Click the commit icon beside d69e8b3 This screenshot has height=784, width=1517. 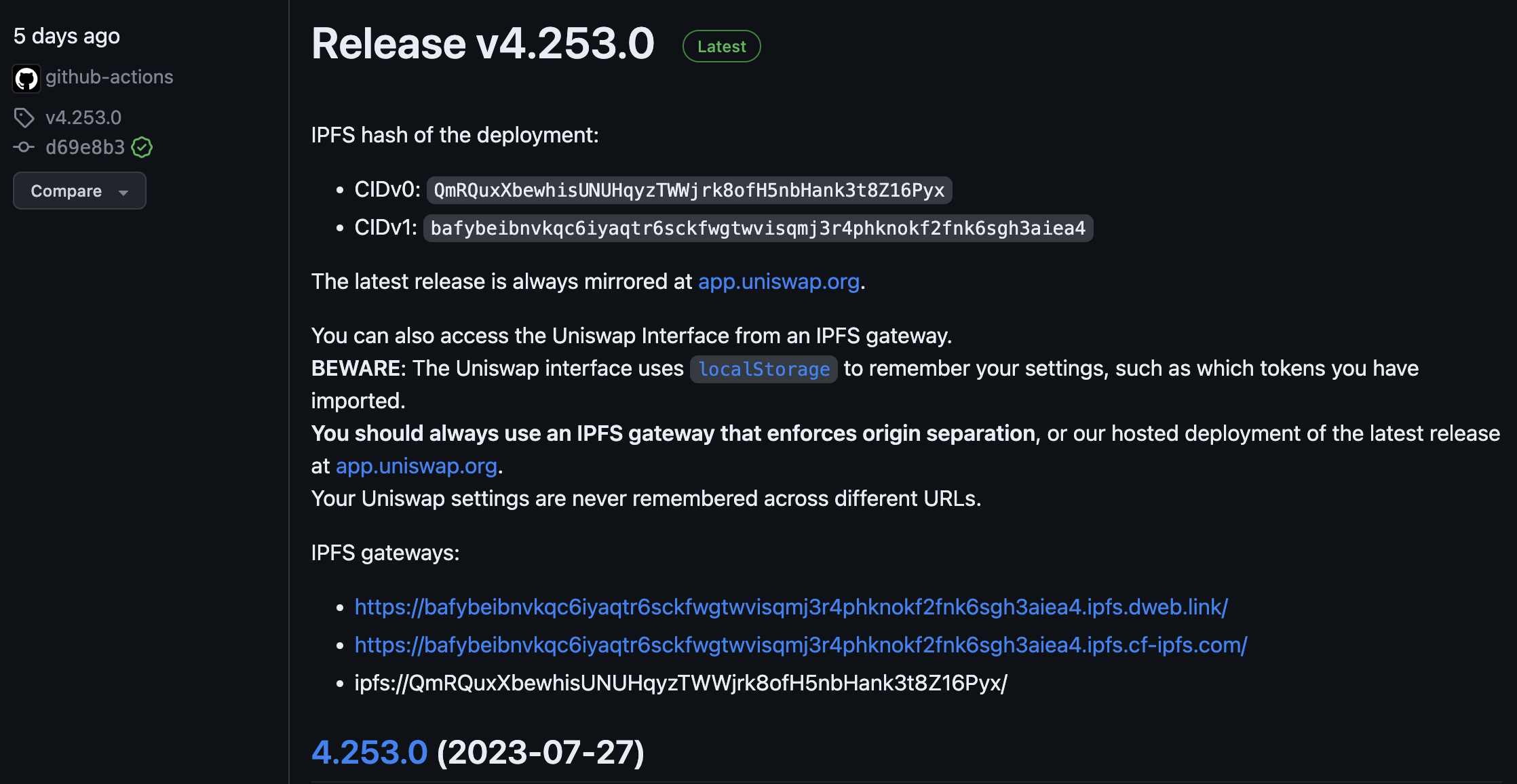(x=24, y=147)
